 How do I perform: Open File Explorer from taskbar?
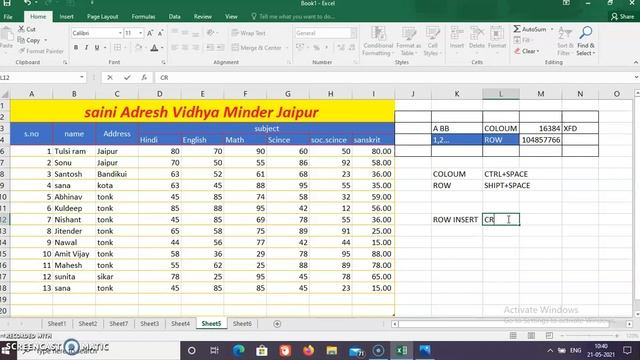331,350
